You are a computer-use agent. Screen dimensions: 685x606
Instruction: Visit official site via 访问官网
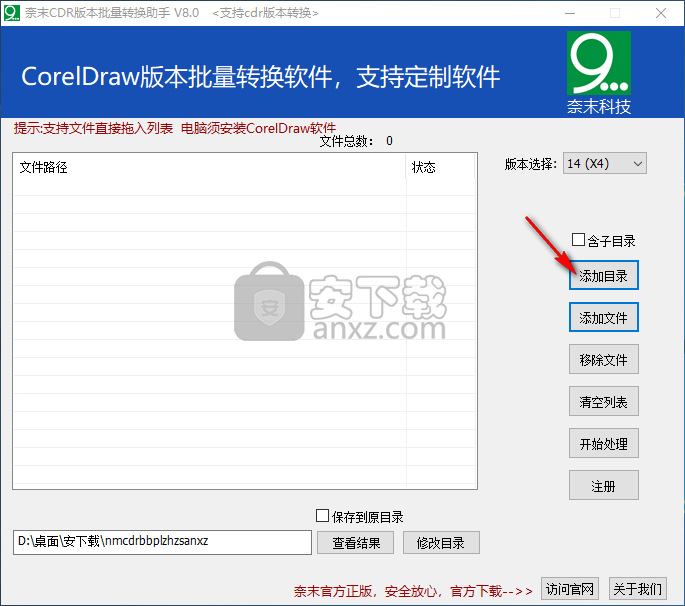[x=570, y=589]
